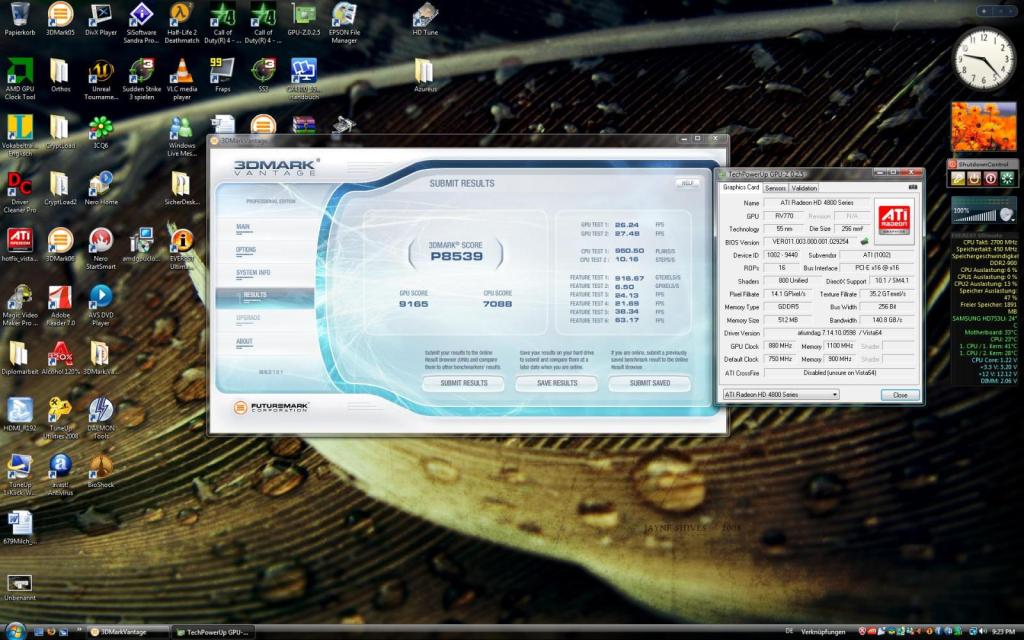This screenshot has width=1024, height=640.
Task: Switch to 3DMarkVantage taskbar button
Action: coord(127,632)
